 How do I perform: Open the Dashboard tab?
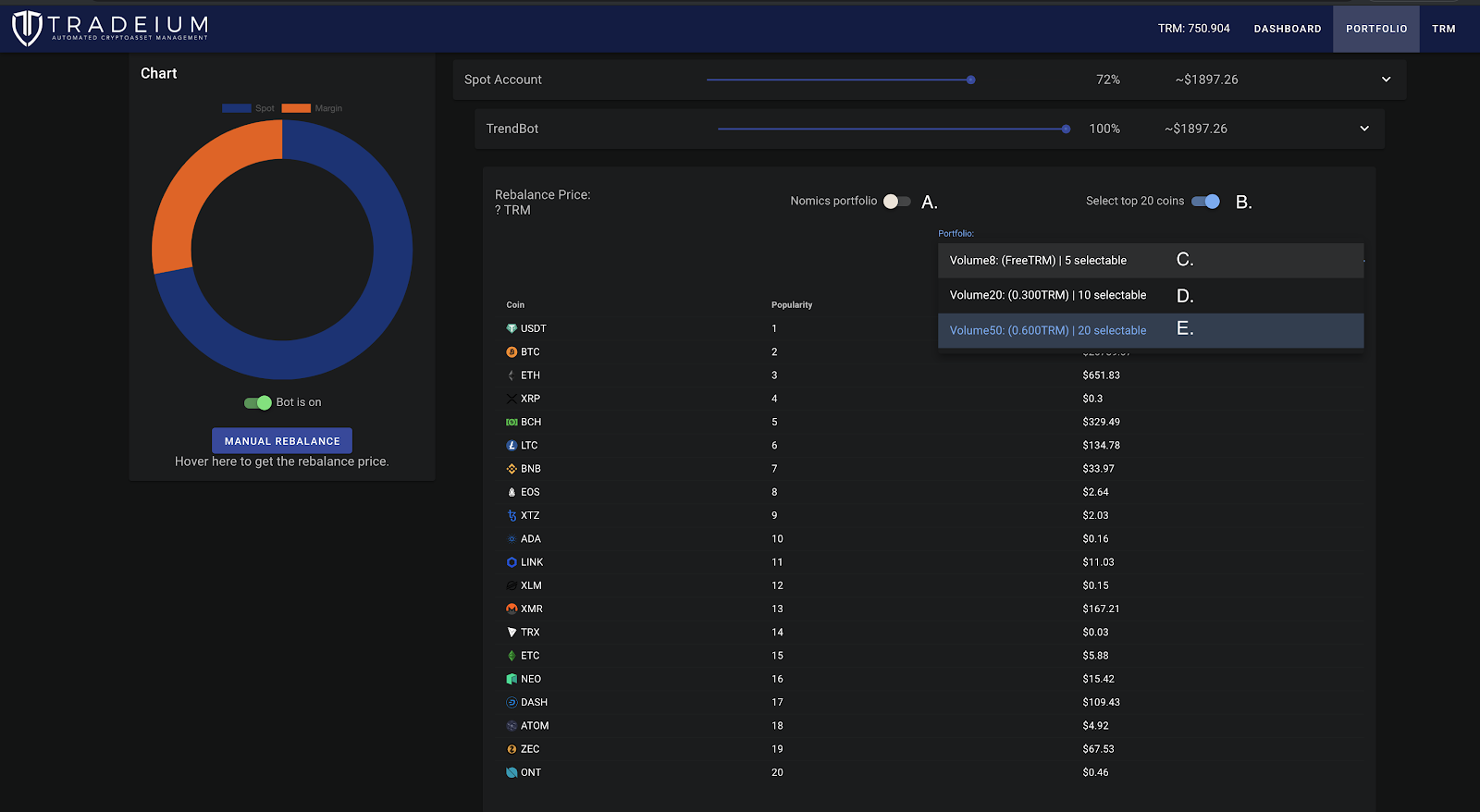(x=1288, y=29)
